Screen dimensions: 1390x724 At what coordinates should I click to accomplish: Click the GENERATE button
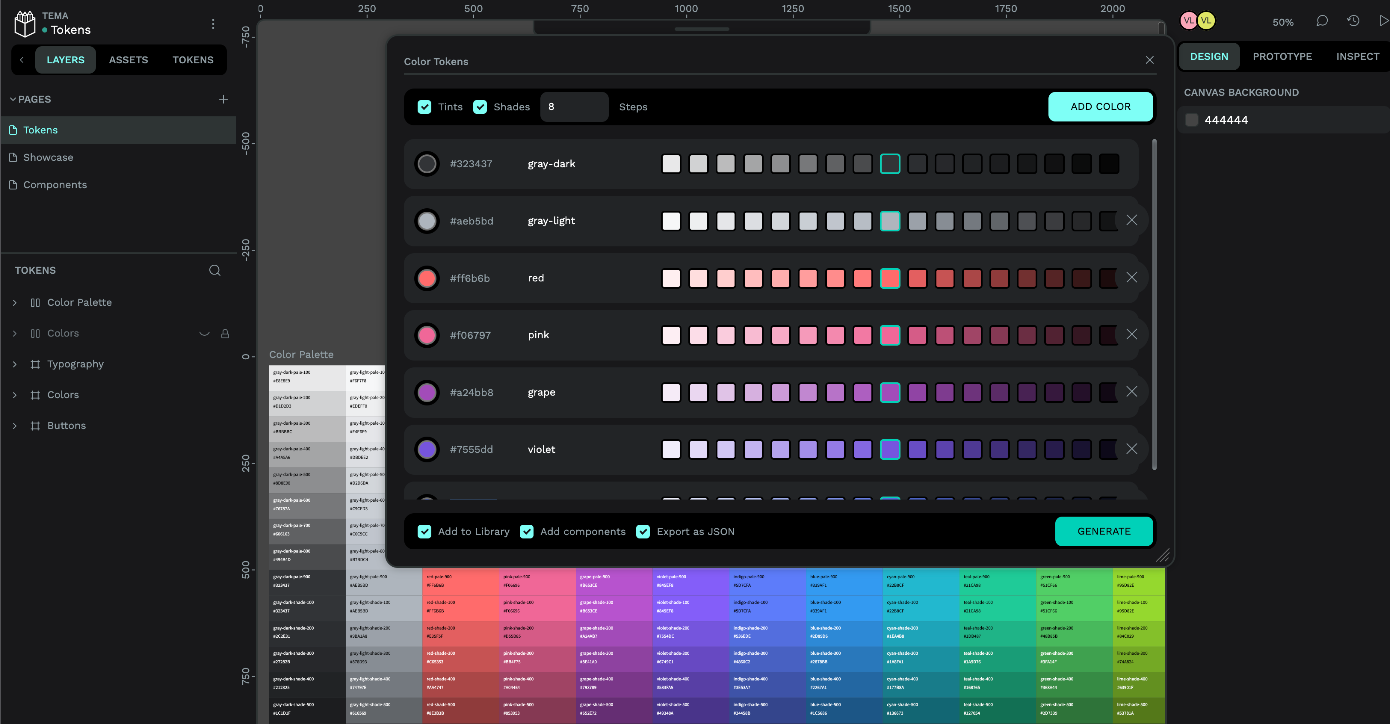[x=1104, y=532]
